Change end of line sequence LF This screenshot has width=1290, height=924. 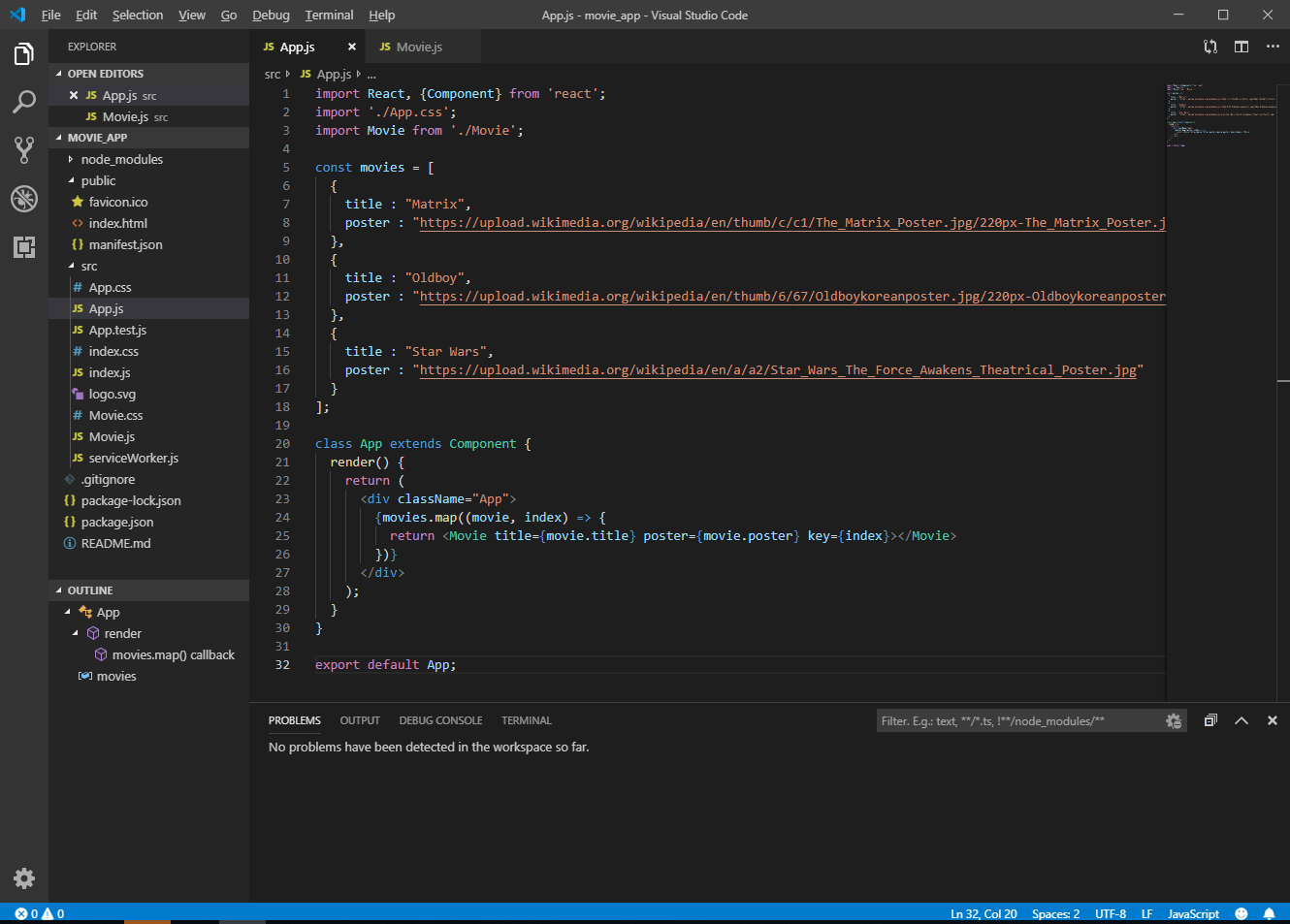1146,913
